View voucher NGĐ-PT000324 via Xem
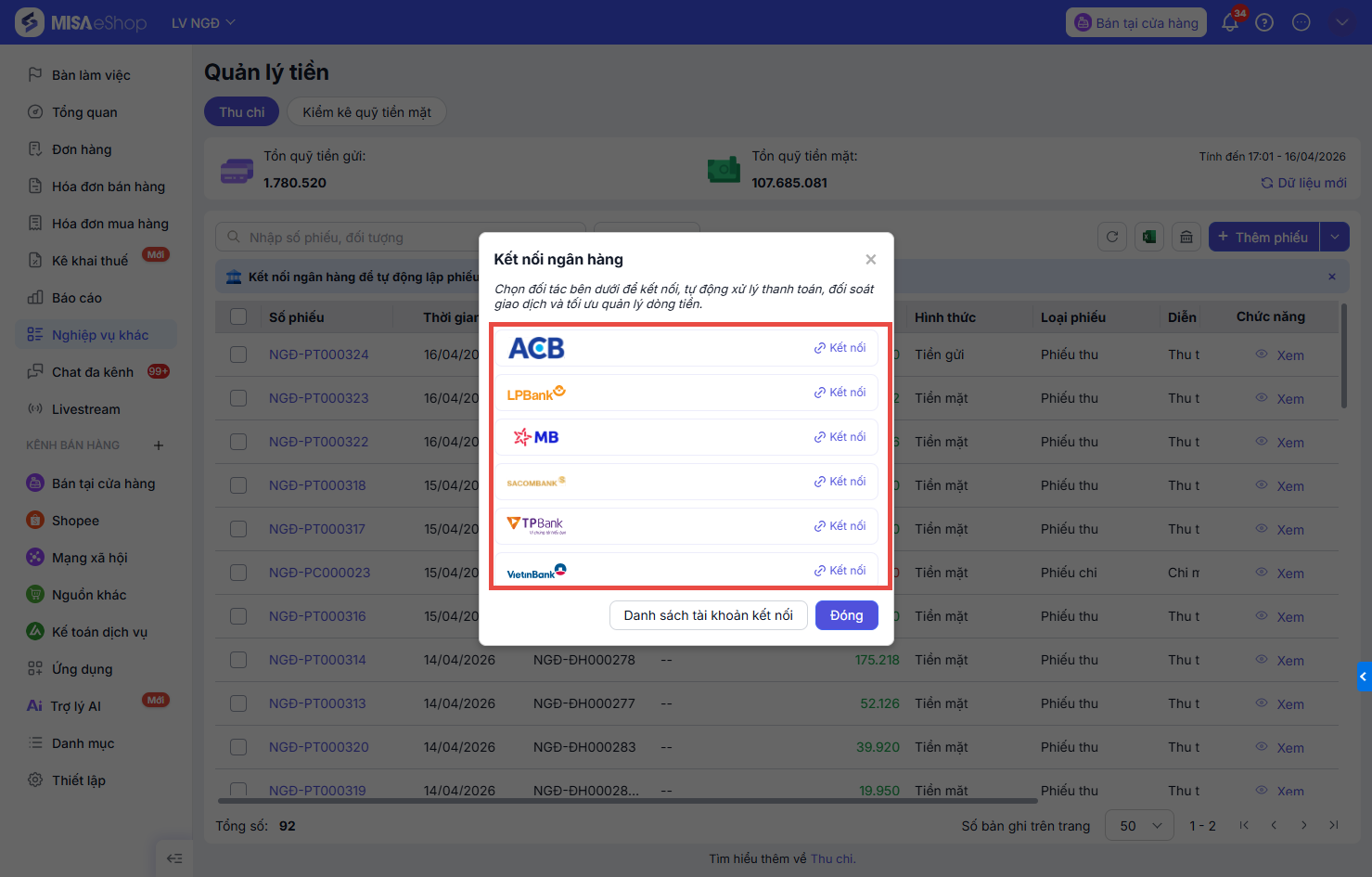 pos(1280,355)
